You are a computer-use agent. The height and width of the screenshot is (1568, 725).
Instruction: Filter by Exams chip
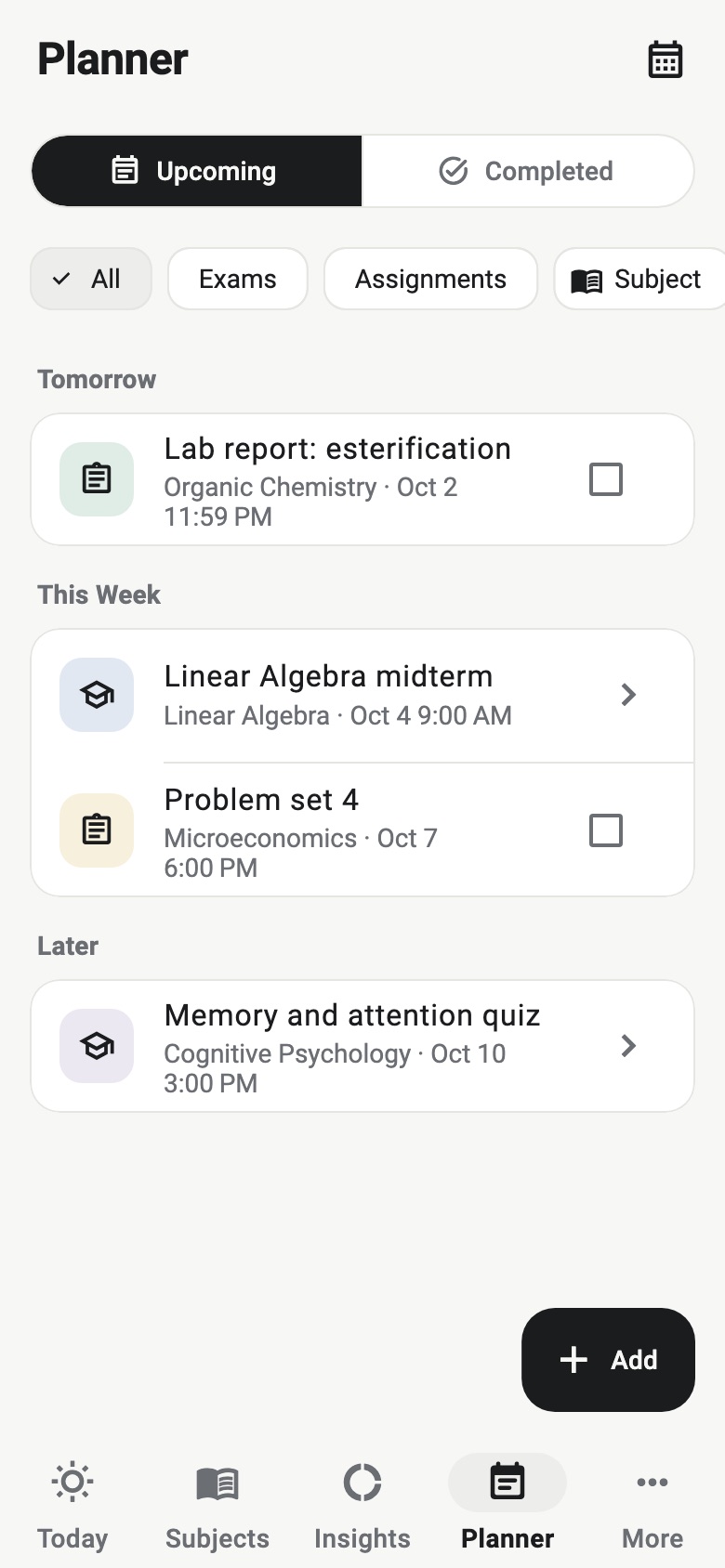click(238, 279)
